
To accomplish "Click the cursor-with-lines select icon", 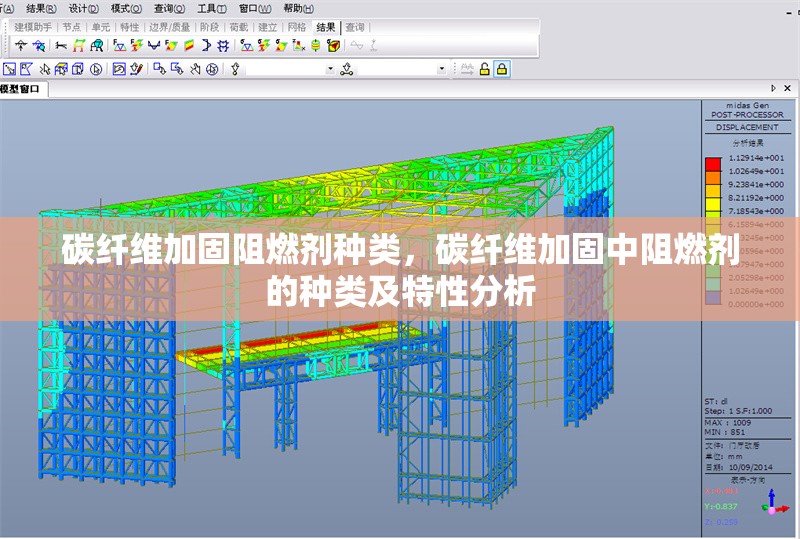I will click(x=45, y=69).
